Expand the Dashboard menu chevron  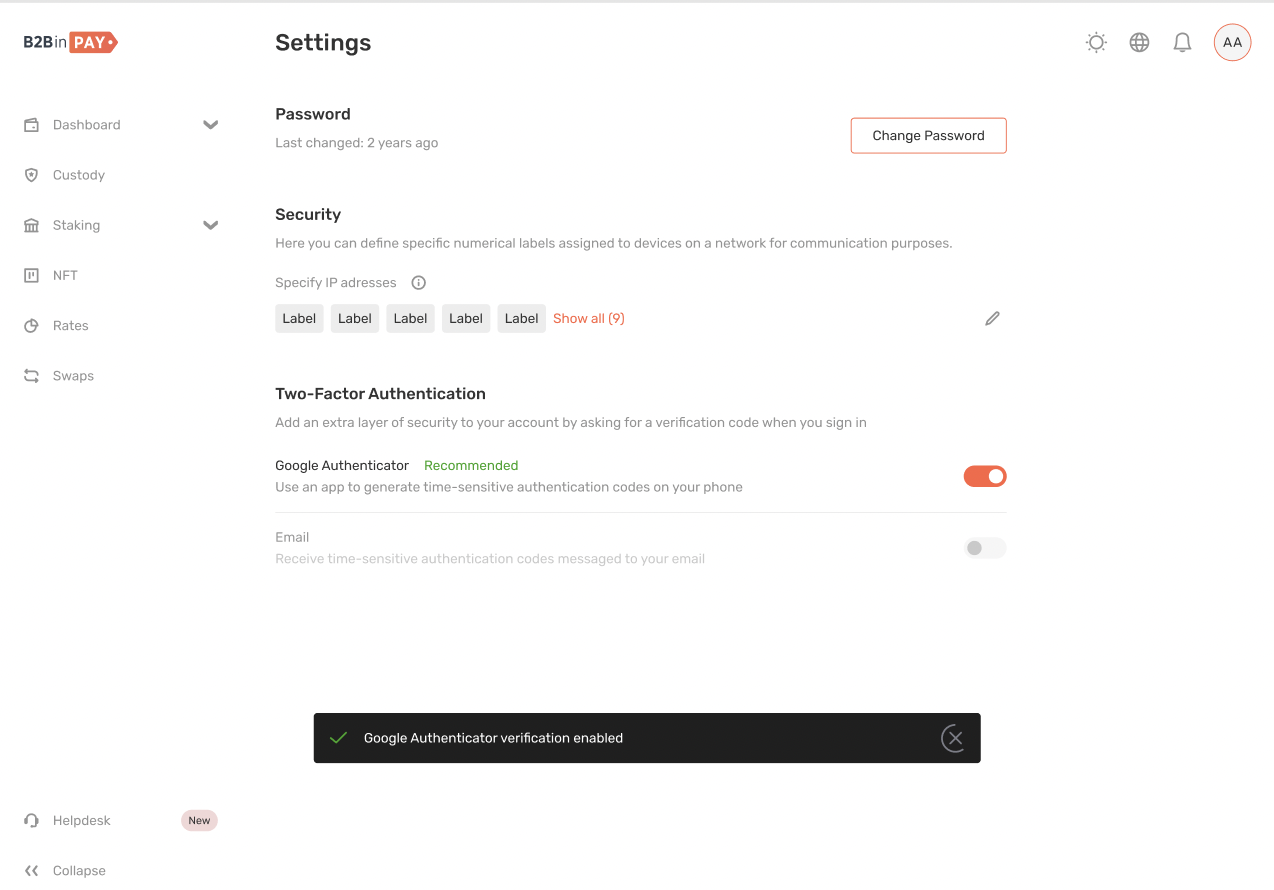pyautogui.click(x=210, y=125)
